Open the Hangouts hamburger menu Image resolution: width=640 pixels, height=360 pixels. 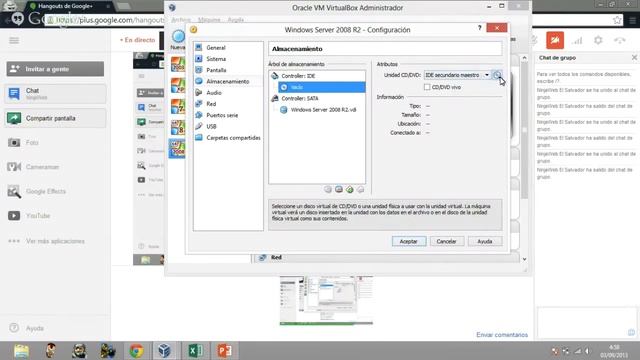click(14, 40)
